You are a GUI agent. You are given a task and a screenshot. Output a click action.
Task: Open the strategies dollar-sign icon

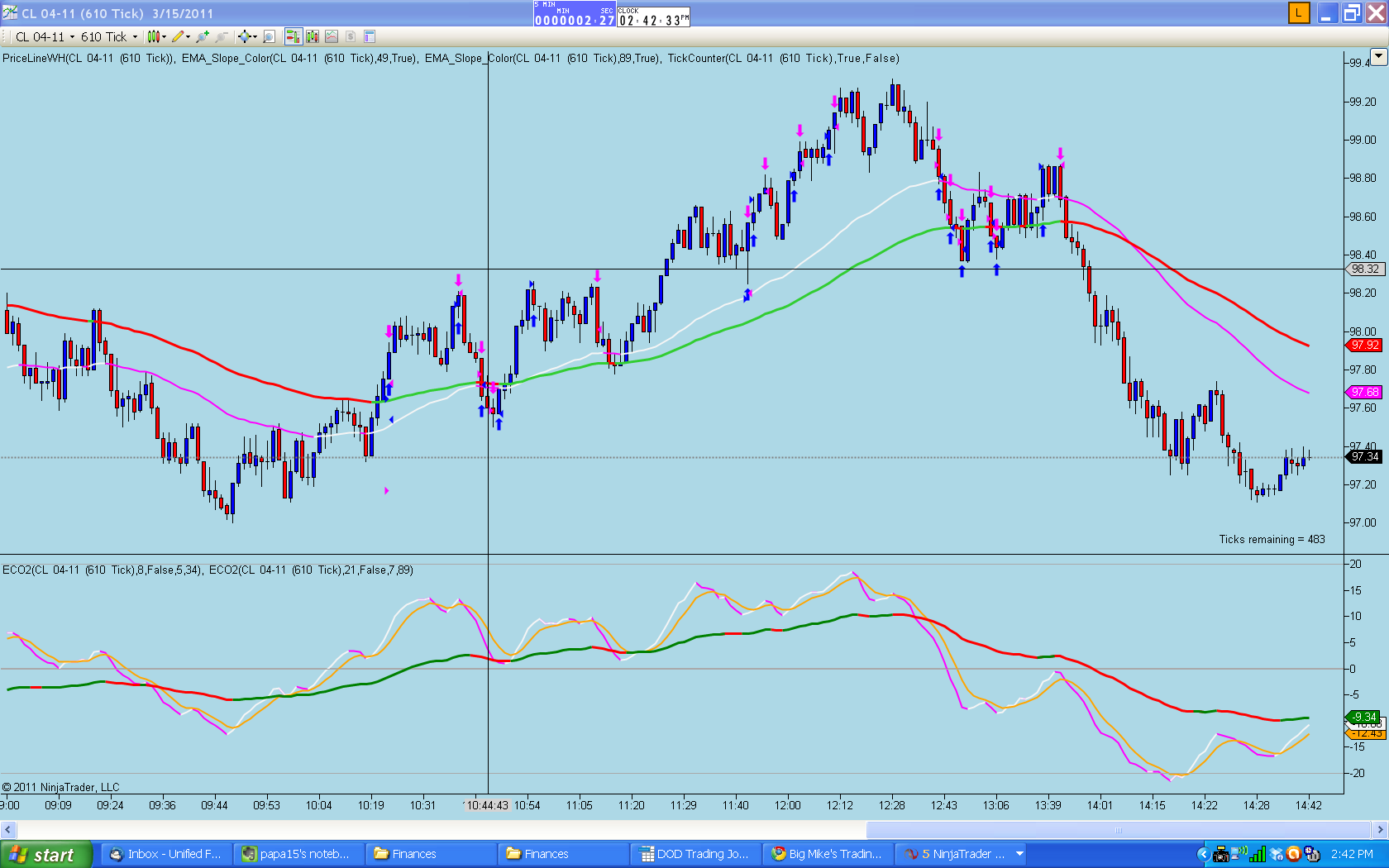pyautogui.click(x=351, y=36)
